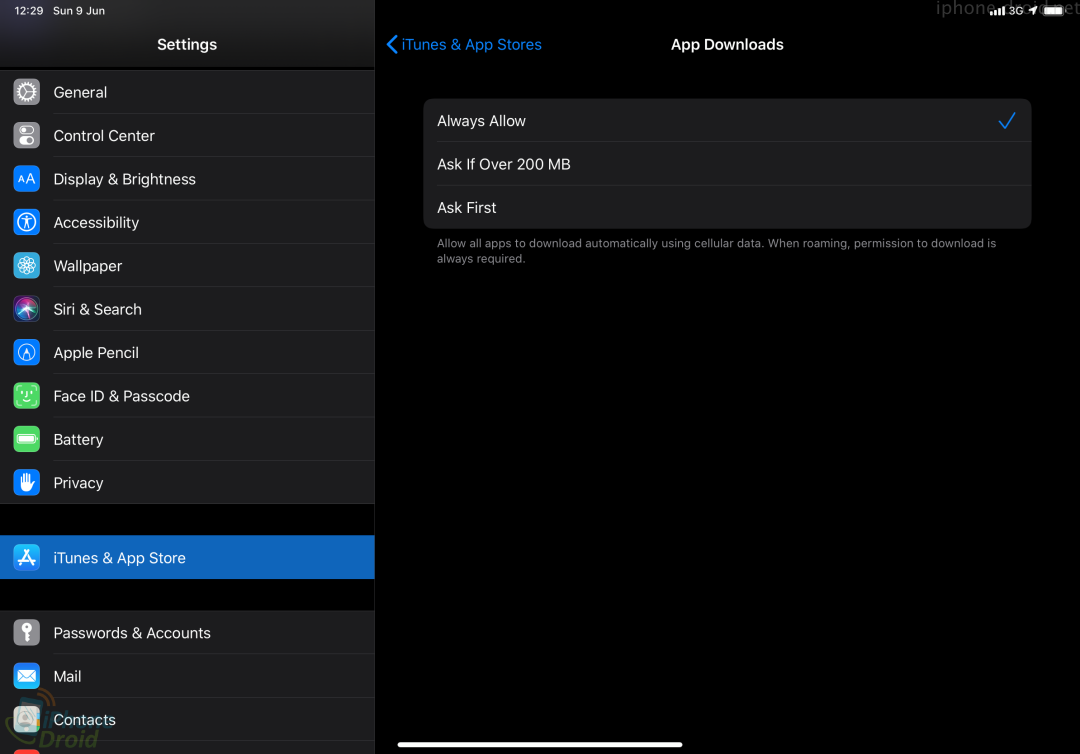
Task: Click the battery indicator in status bar
Action: tap(1053, 10)
